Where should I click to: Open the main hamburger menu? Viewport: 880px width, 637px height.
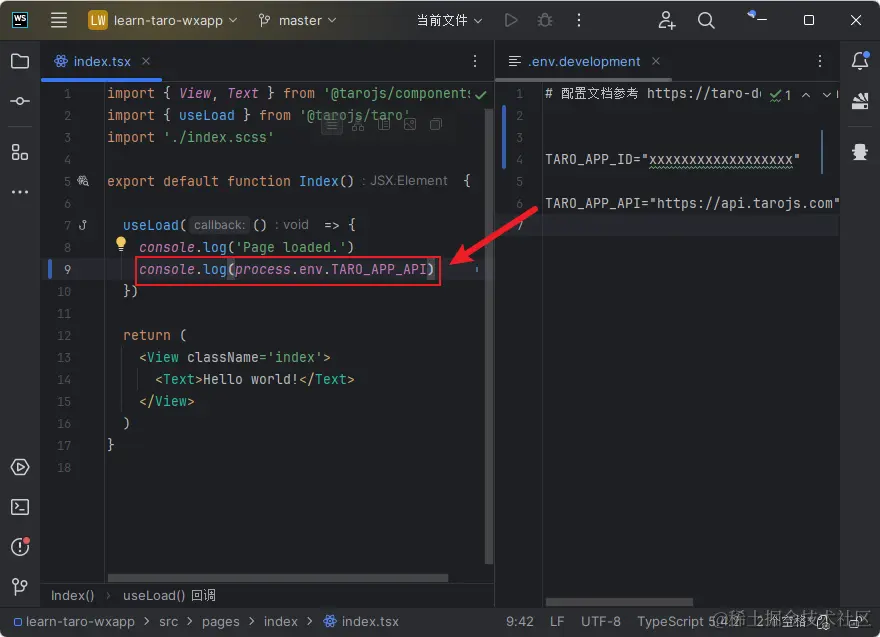click(58, 20)
